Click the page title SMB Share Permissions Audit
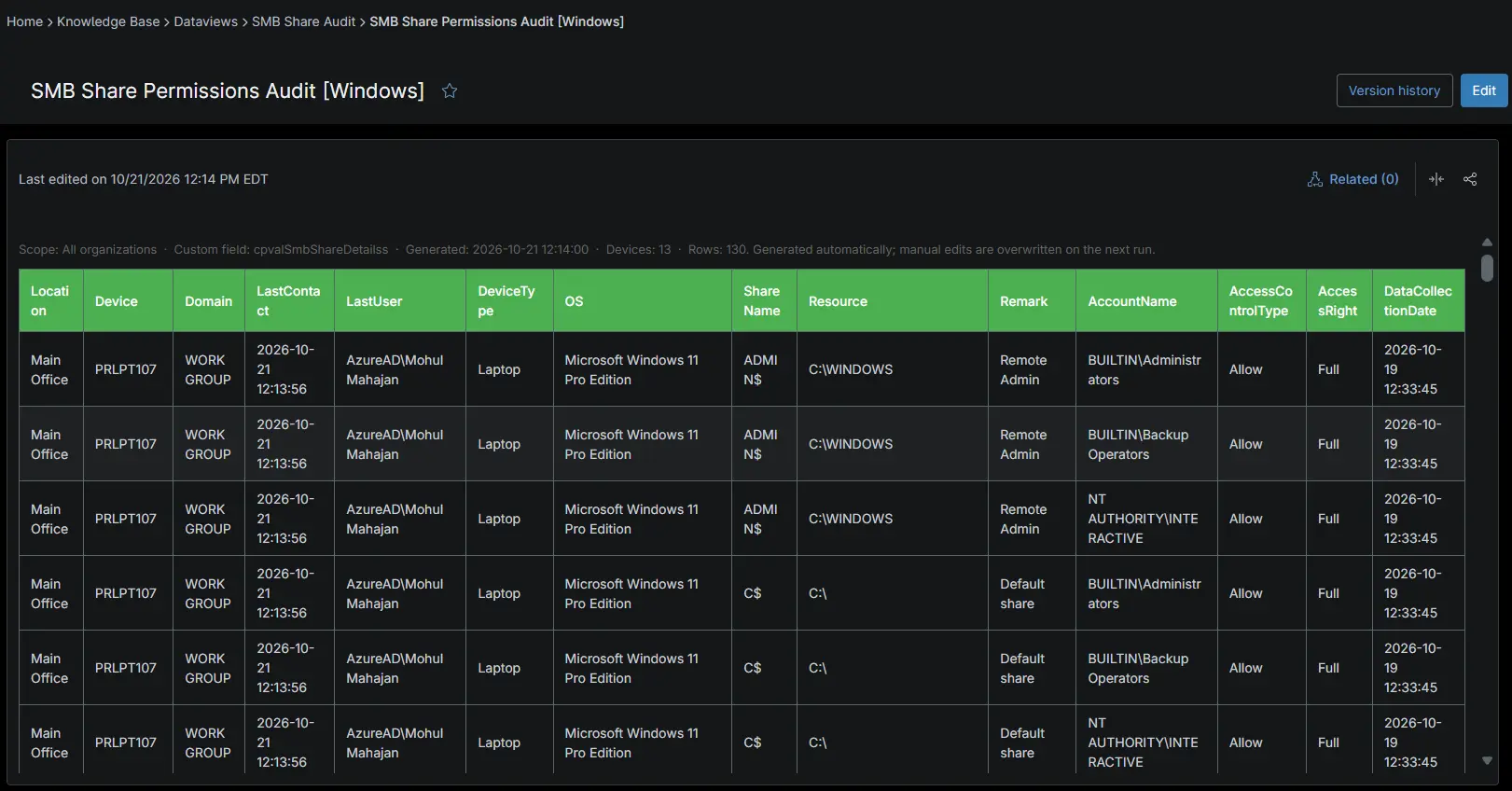Viewport: 1512px width, 791px height. (x=228, y=90)
